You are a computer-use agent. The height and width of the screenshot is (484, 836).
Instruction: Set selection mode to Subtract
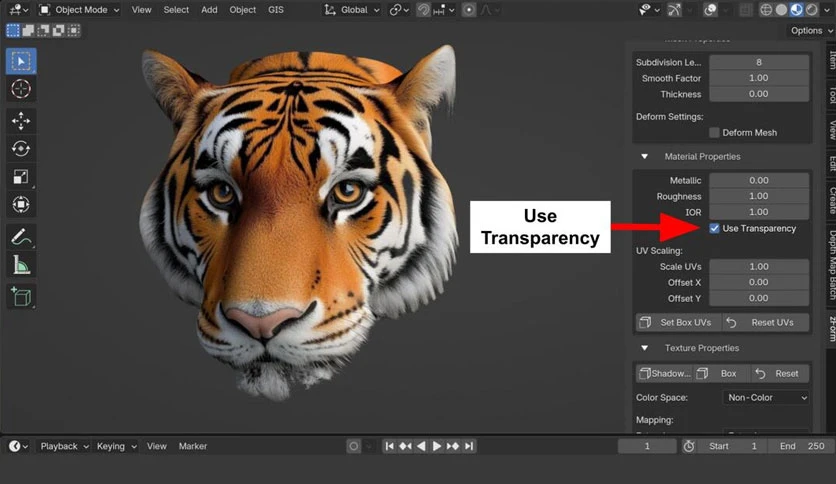(43, 30)
